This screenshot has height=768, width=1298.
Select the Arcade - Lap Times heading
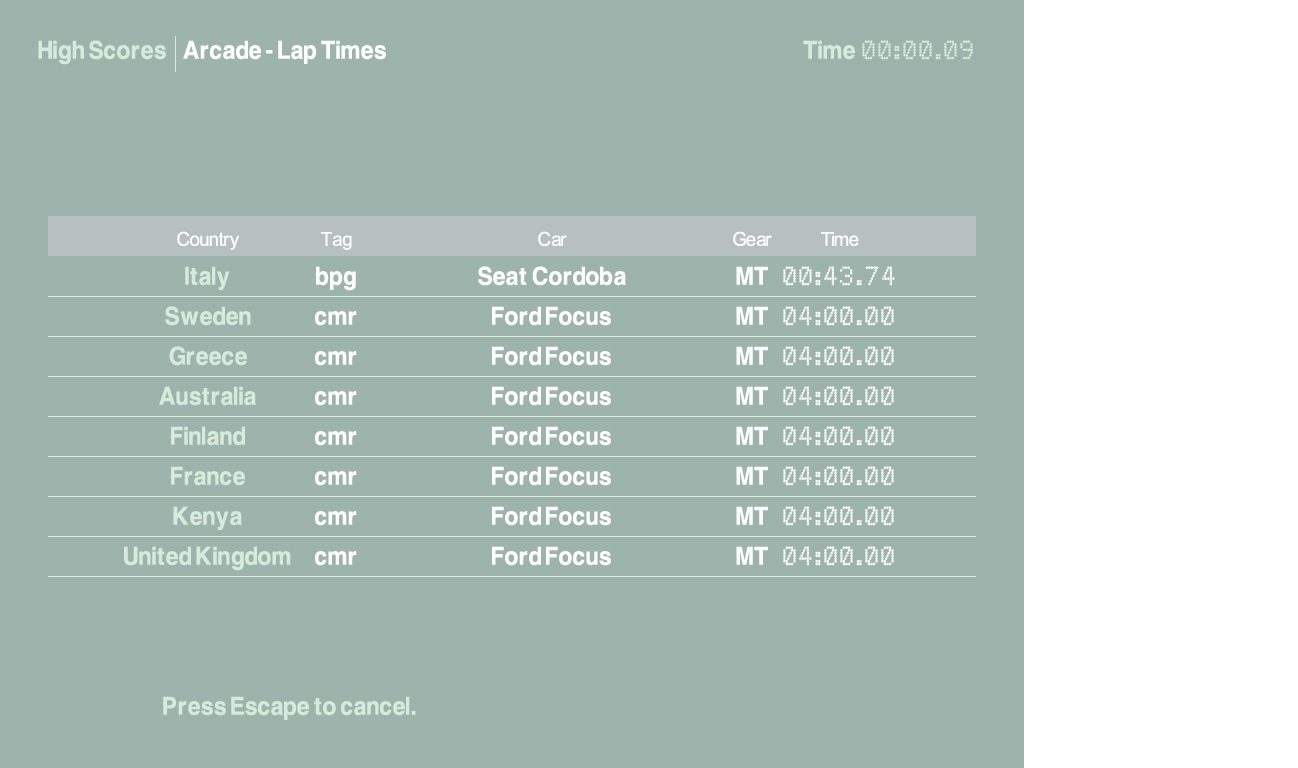click(x=284, y=51)
